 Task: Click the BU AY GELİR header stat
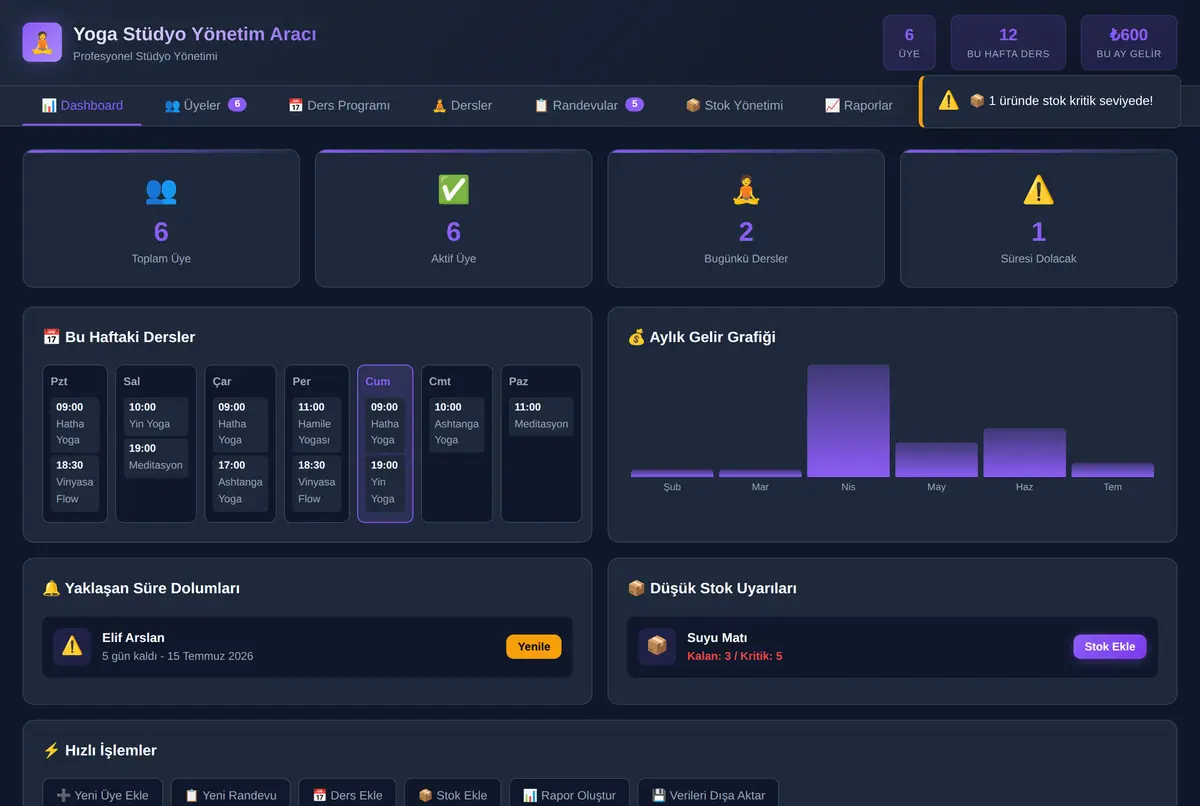[1129, 43]
